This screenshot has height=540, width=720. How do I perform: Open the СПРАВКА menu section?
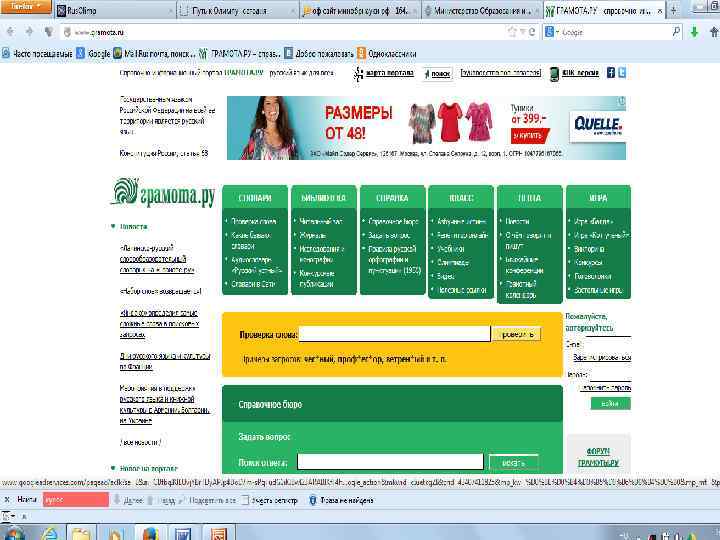392,198
